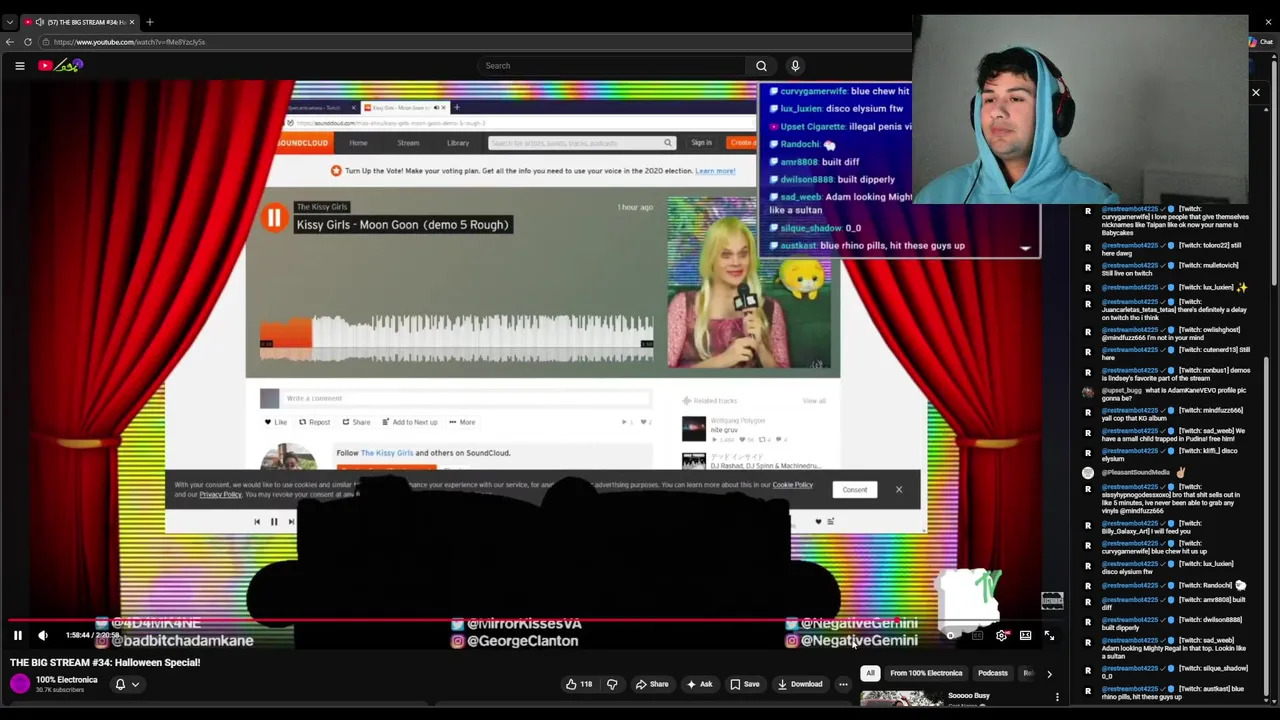
Task: Show next filter chips arrow
Action: (x=1049, y=674)
